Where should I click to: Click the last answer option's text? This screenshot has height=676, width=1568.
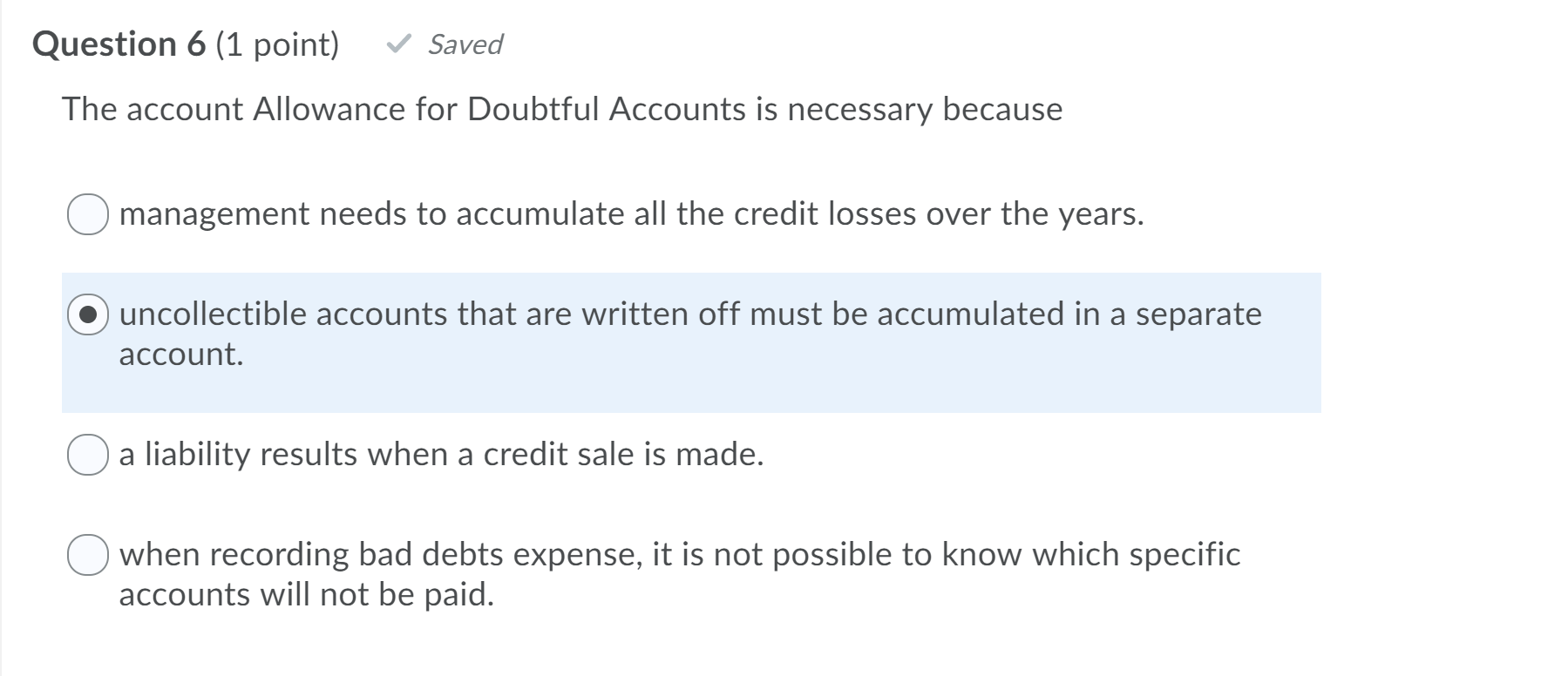[x=679, y=555]
